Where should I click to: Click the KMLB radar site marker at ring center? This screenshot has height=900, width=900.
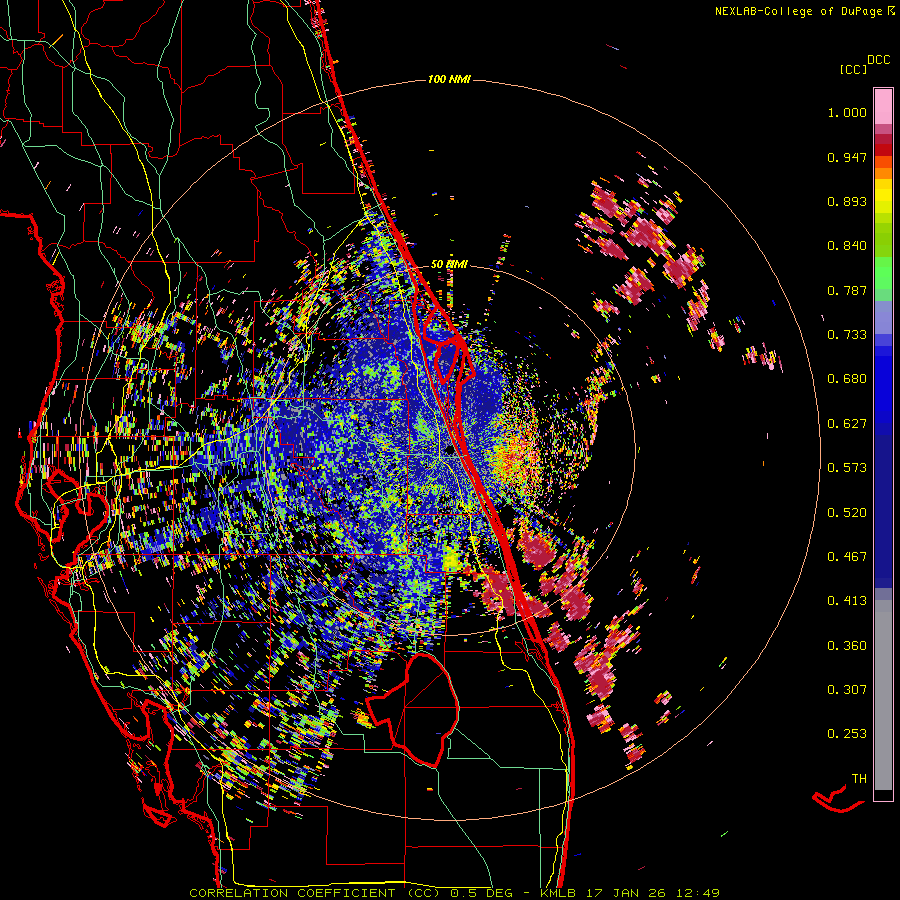pos(449,450)
